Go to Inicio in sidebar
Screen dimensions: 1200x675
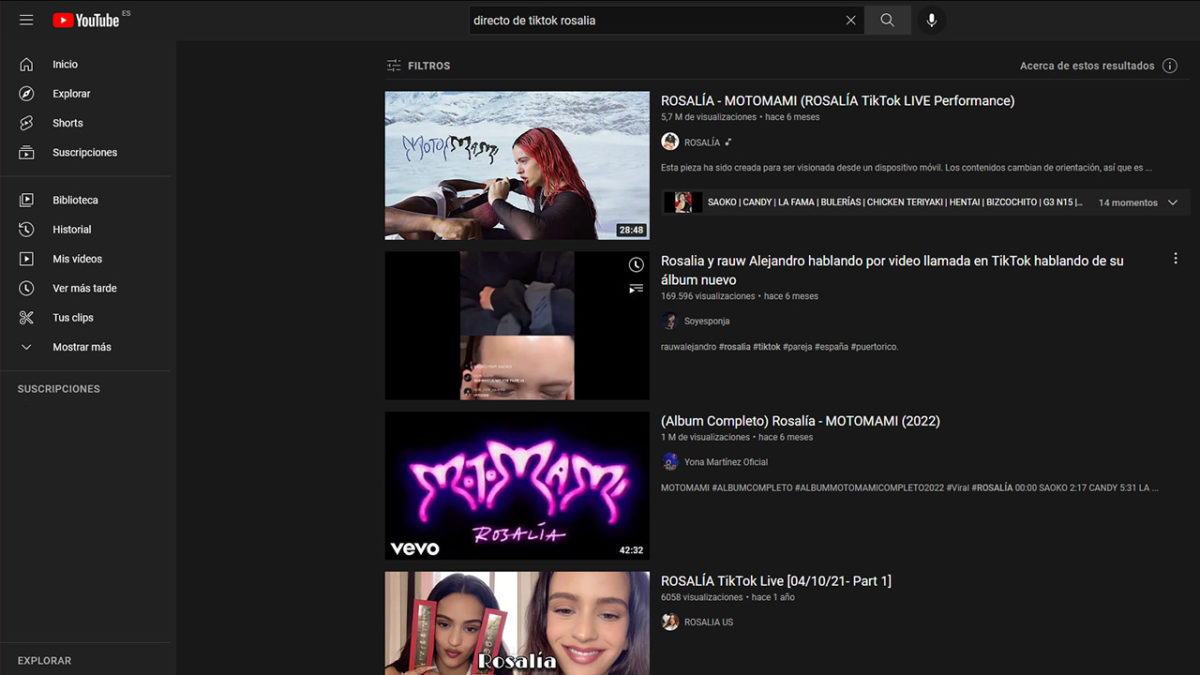coord(65,64)
